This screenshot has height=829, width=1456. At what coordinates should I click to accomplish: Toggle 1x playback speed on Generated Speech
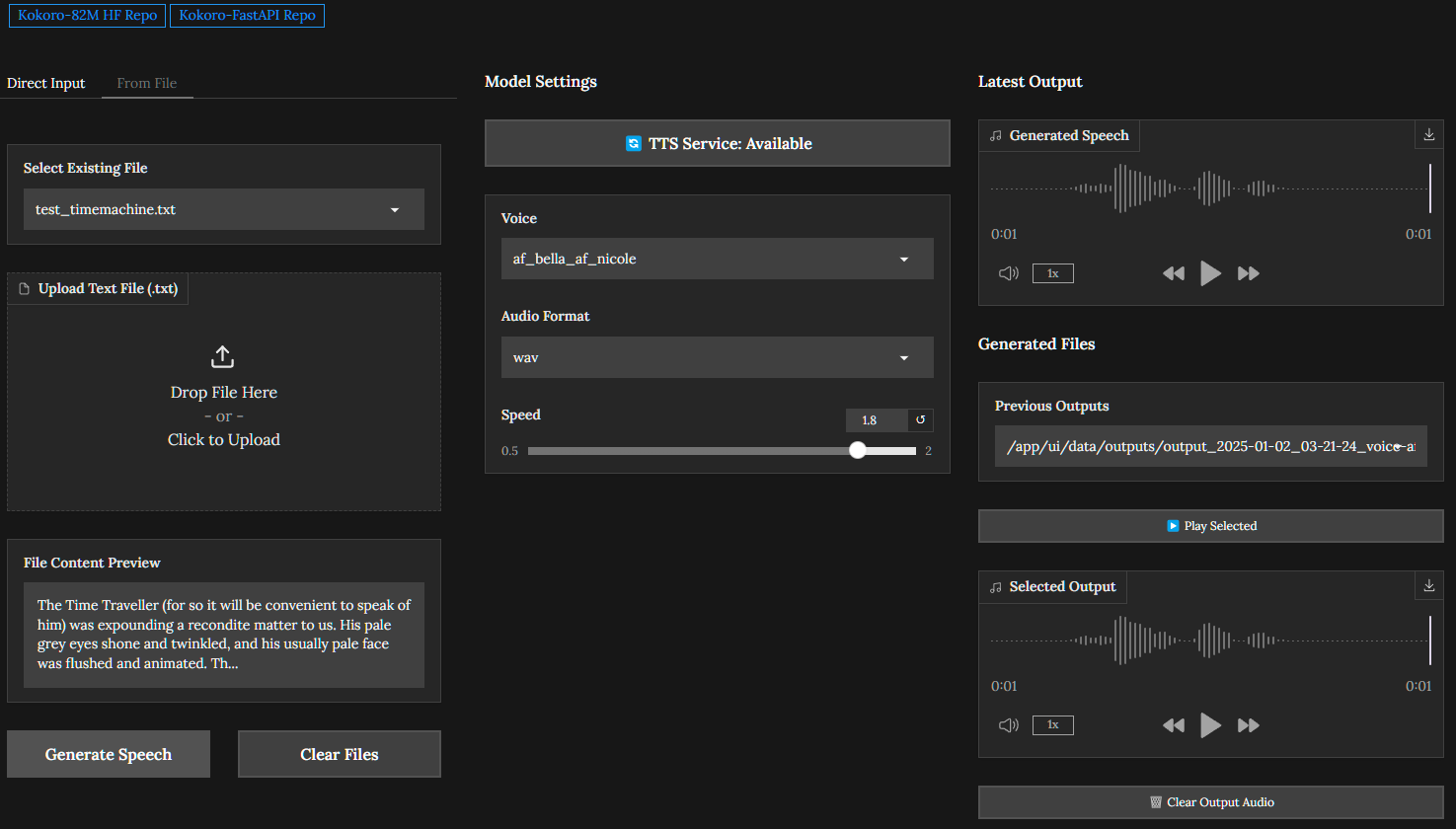coord(1052,273)
